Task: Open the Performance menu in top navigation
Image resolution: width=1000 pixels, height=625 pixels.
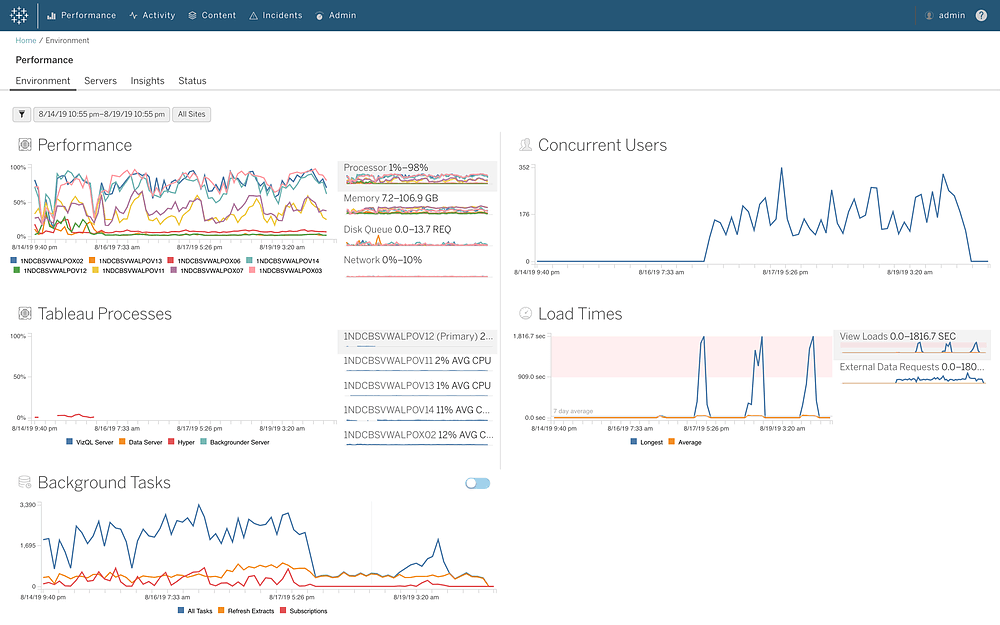Action: [82, 15]
